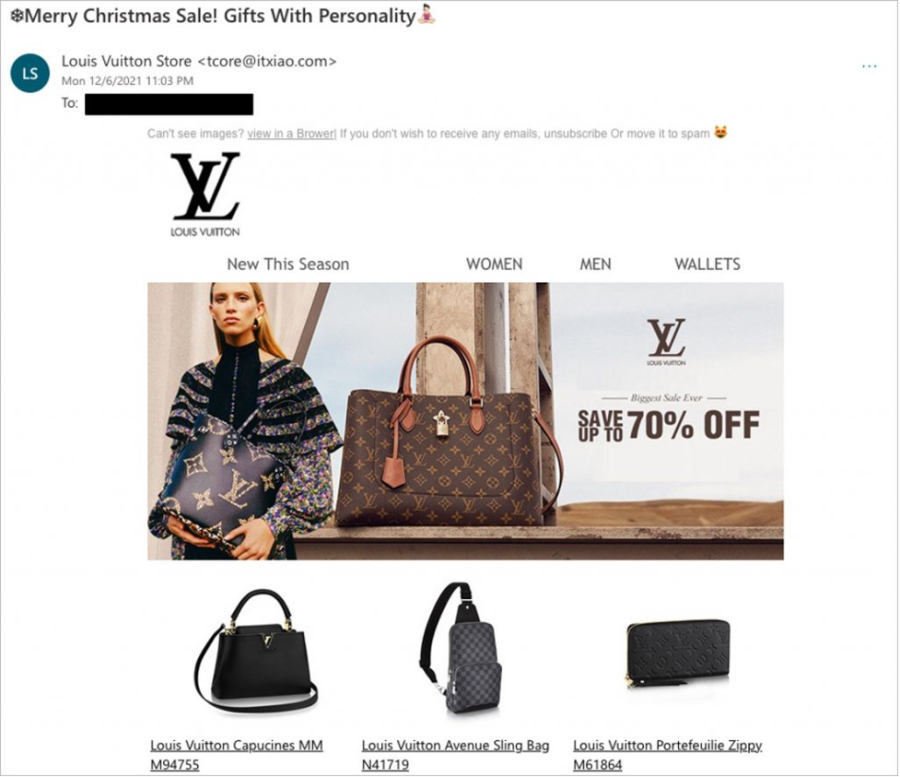Select the WOMEN navigation item
This screenshot has height=777, width=900.
[x=494, y=264]
